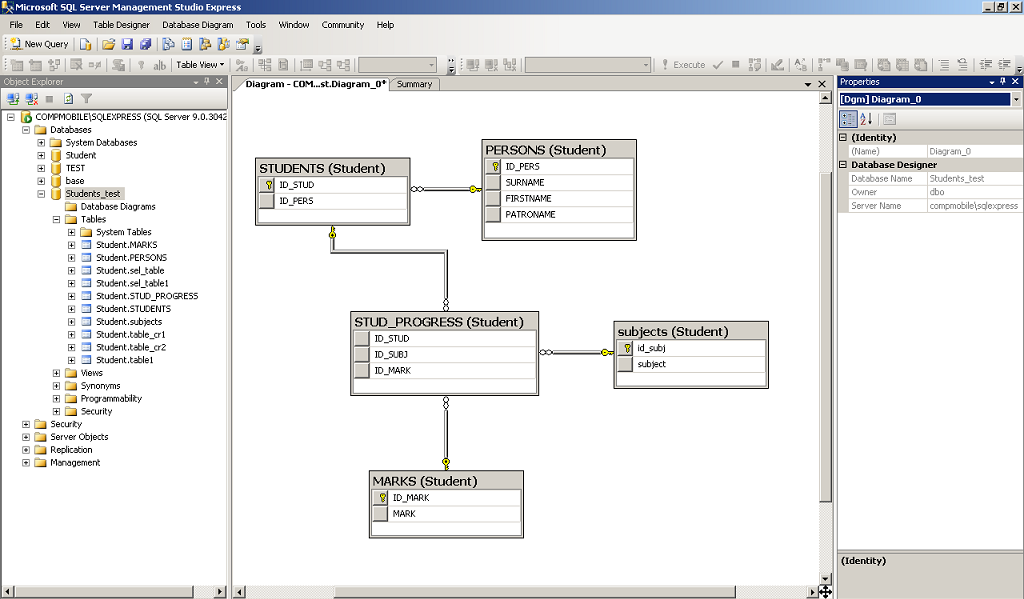Click the Filter funnel icon in Object Explorer
This screenshot has width=1024, height=599.
click(86, 99)
